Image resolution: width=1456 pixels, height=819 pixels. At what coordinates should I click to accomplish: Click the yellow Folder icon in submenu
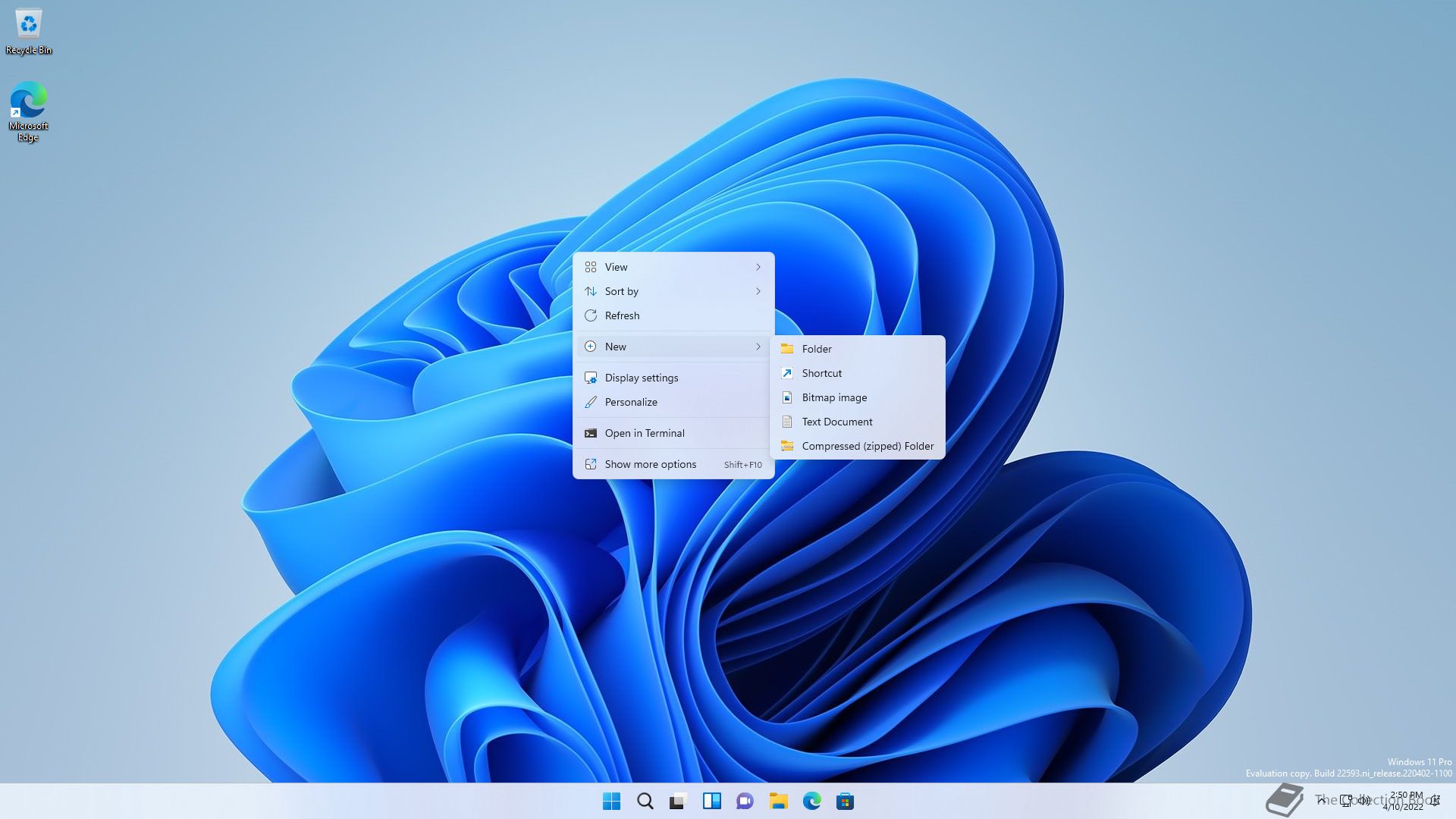pyautogui.click(x=787, y=349)
